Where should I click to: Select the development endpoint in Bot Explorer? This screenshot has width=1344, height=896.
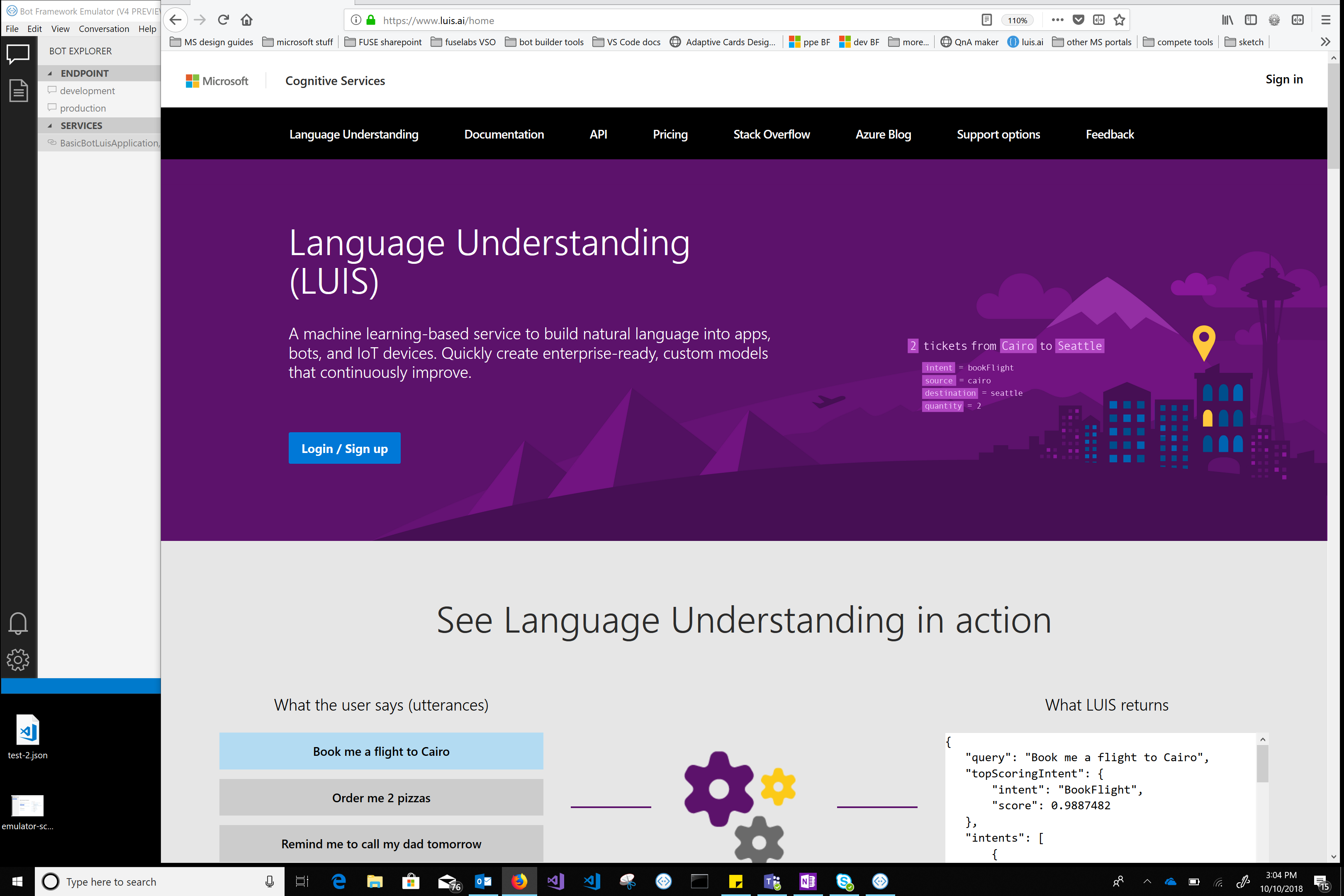point(87,90)
